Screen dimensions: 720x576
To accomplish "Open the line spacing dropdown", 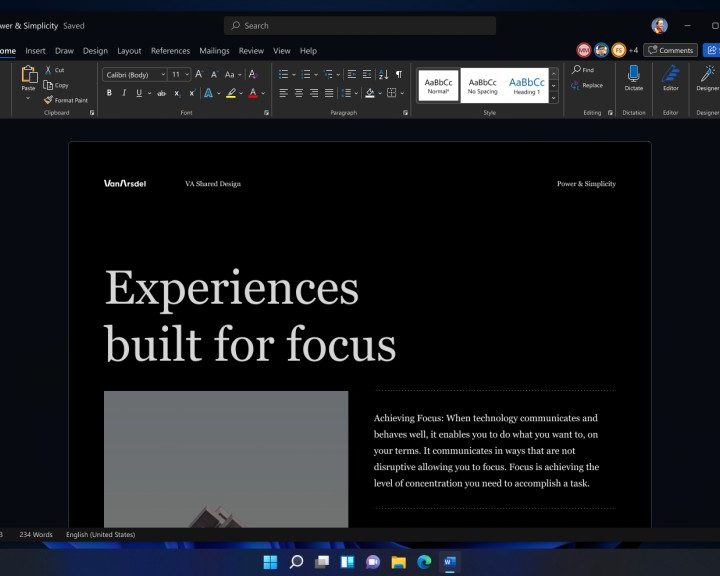I will (x=356, y=94).
